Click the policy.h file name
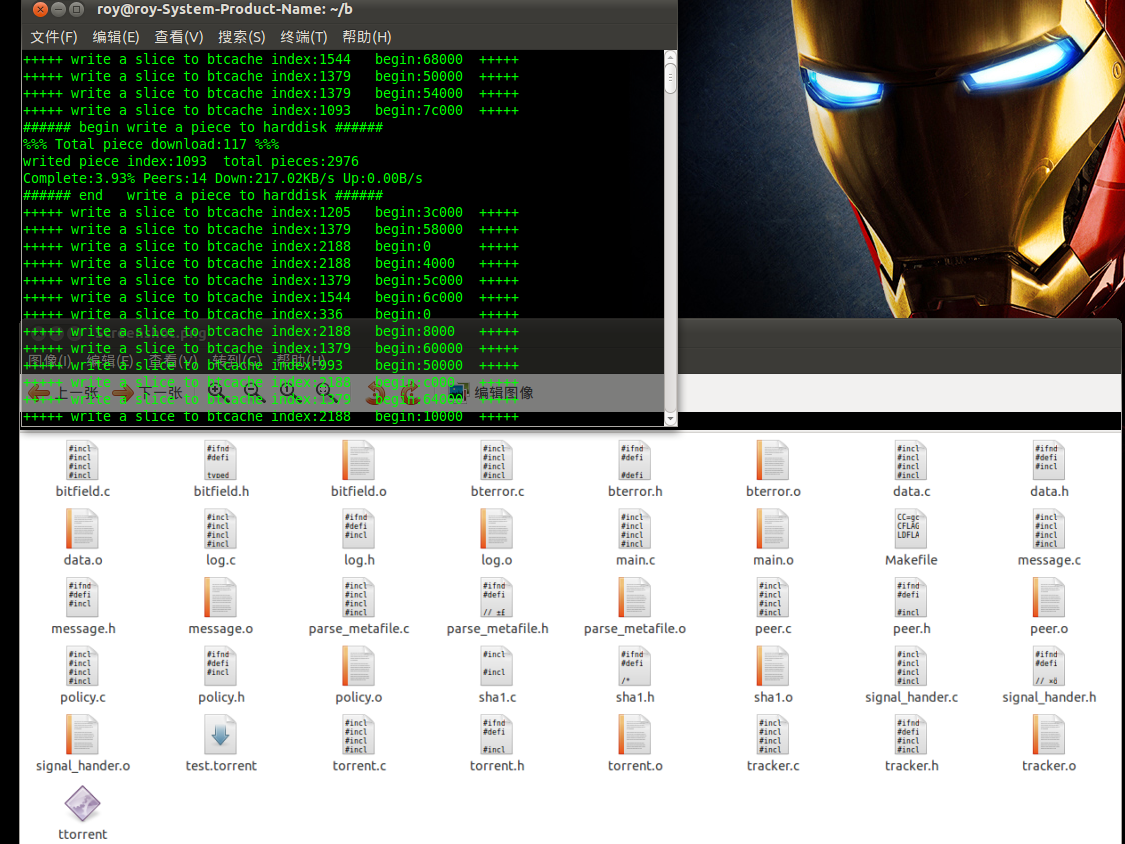The image size is (1125, 844). coord(221,698)
